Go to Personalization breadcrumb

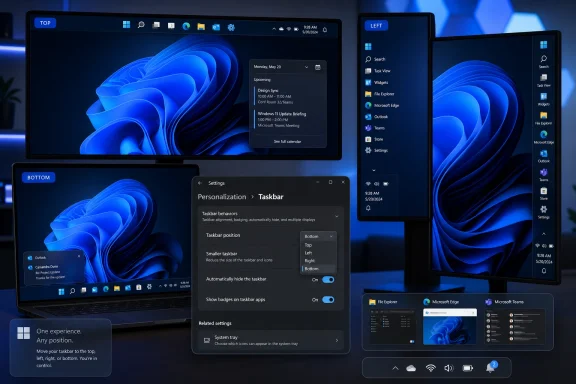222,197
